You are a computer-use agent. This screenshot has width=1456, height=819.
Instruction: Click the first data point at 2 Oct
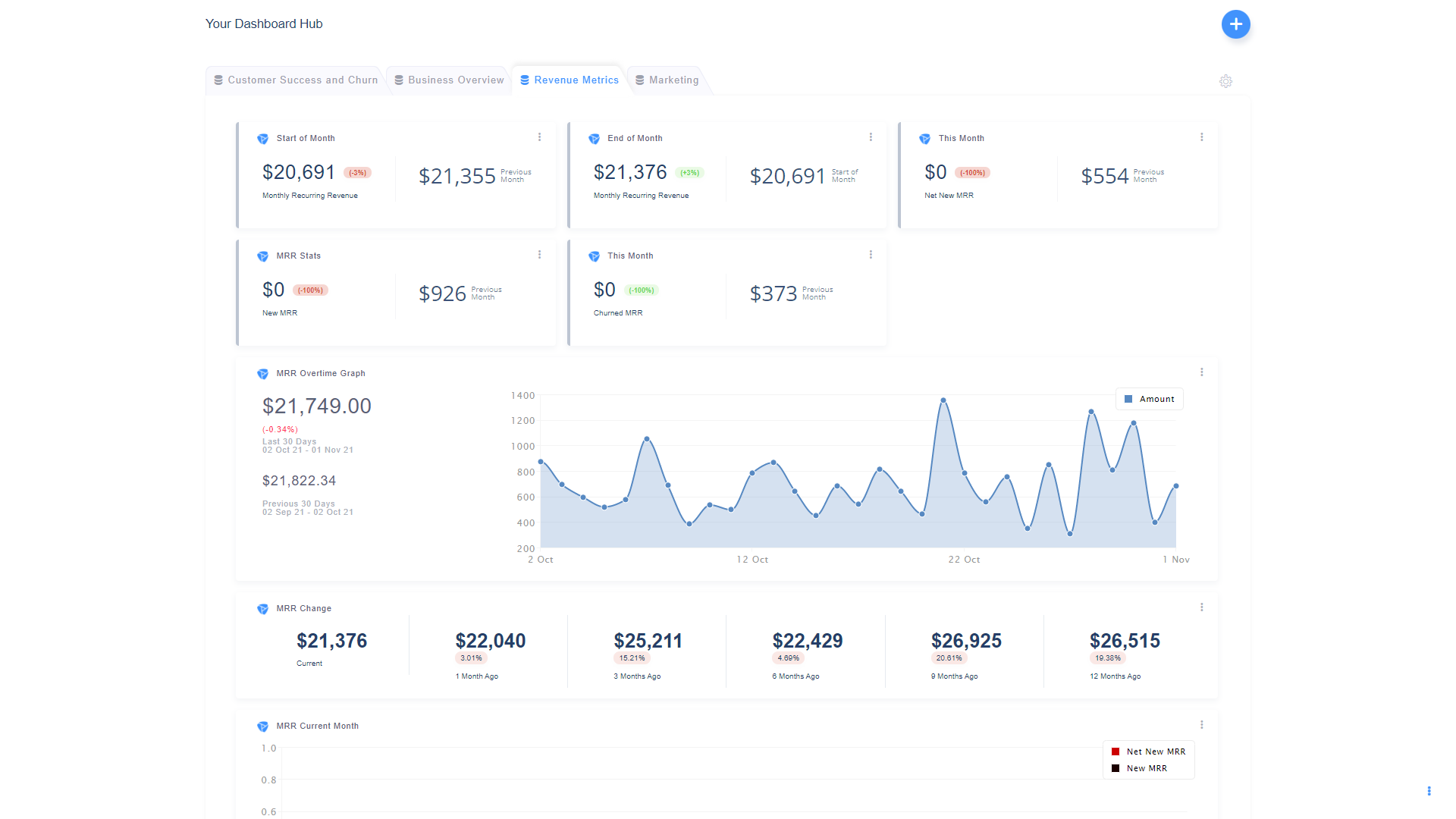541,461
